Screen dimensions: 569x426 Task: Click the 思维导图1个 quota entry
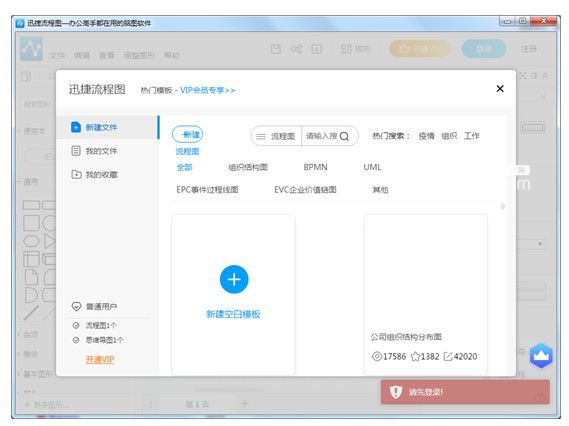coord(98,340)
